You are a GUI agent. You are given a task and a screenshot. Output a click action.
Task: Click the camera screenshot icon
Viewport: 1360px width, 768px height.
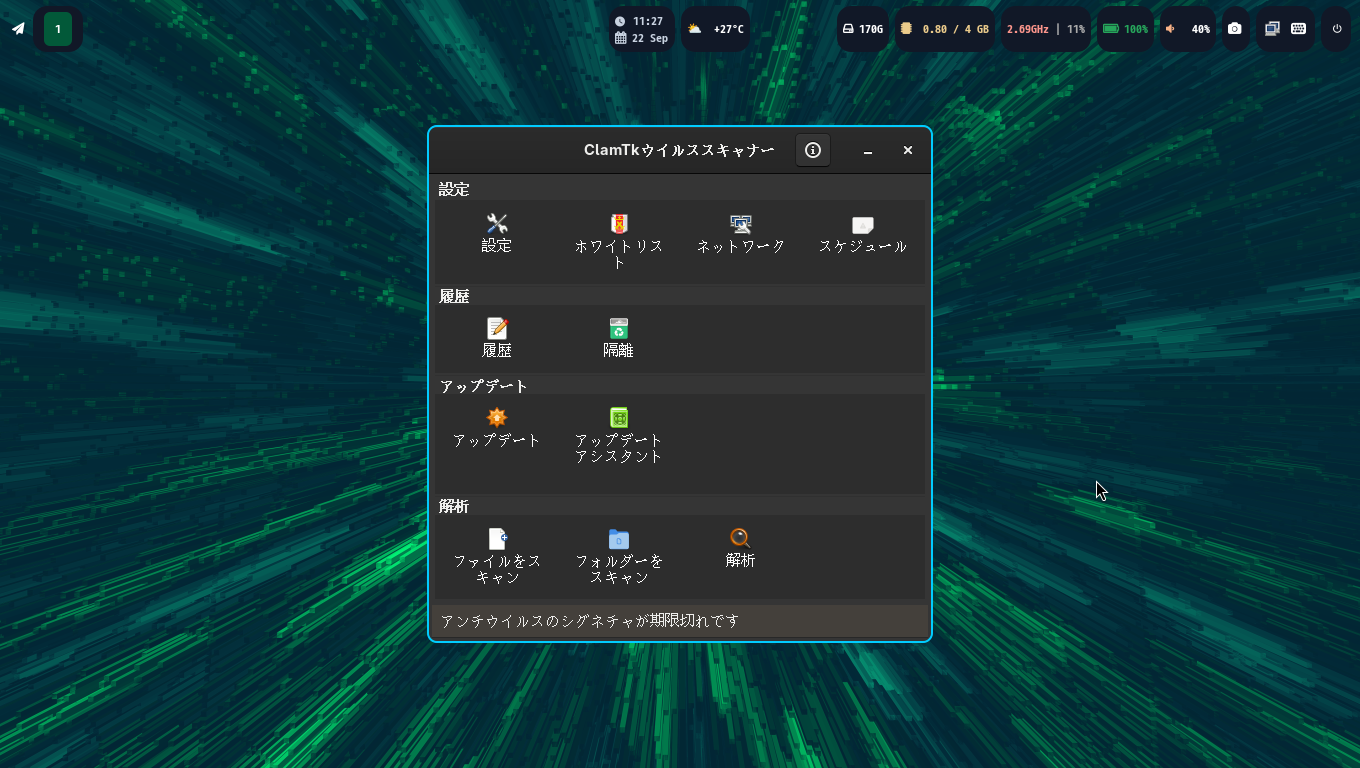tap(1235, 29)
